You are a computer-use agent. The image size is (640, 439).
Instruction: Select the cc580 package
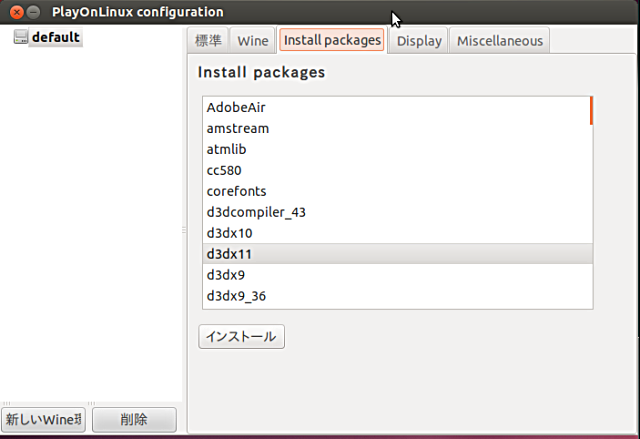398,170
